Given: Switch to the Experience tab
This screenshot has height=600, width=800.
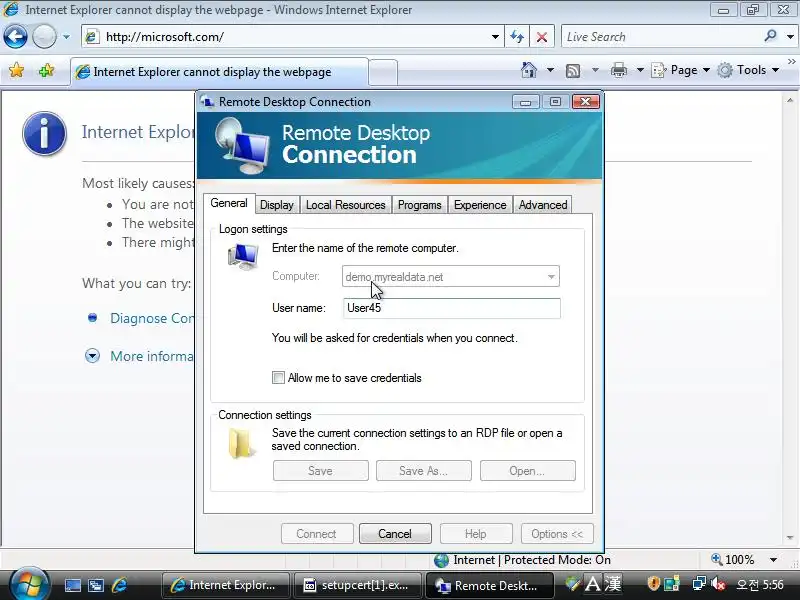Looking at the screenshot, I should 480,205.
